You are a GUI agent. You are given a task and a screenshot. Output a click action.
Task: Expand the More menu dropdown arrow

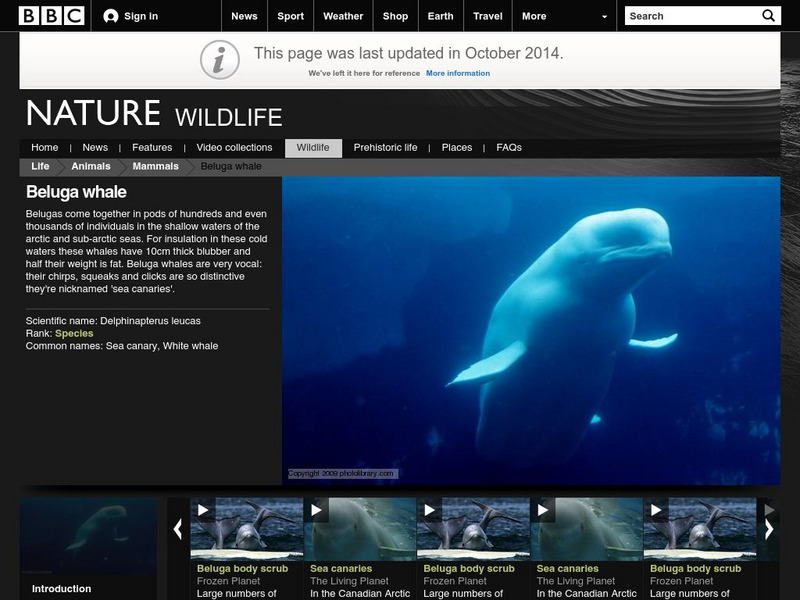(604, 17)
